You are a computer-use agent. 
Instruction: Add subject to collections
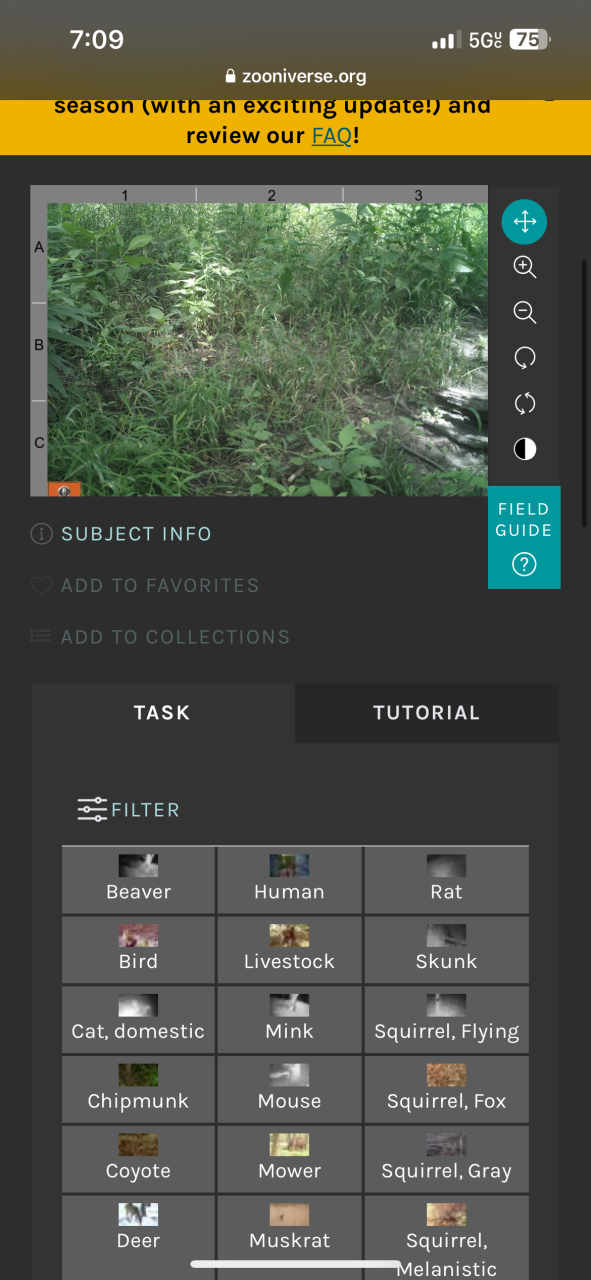(160, 637)
